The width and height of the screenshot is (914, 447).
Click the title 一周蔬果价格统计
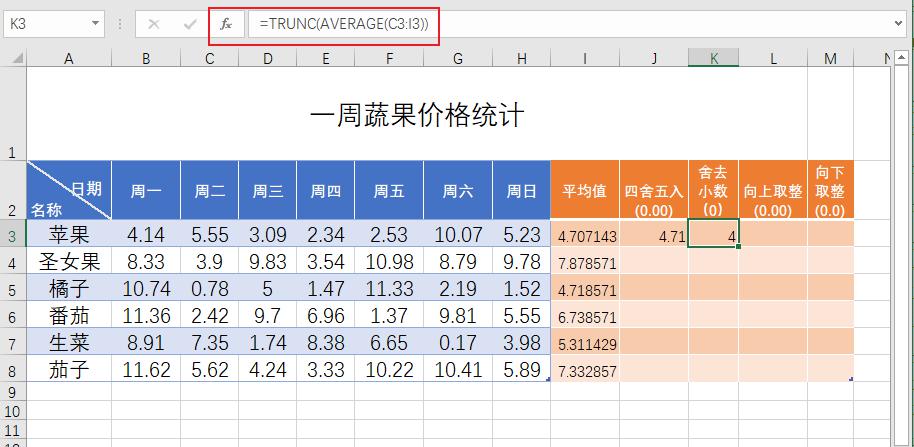pos(417,115)
